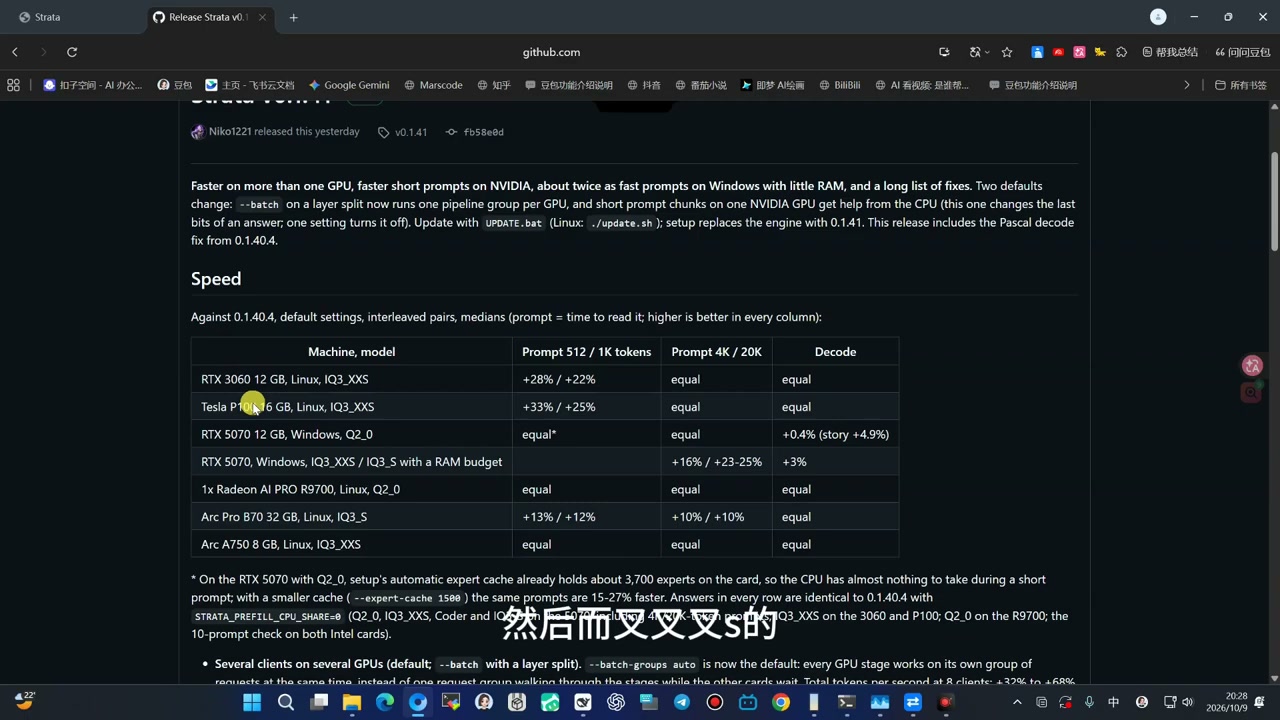Open commit fb58e0d link
The width and height of the screenshot is (1280, 720).
tap(475, 132)
